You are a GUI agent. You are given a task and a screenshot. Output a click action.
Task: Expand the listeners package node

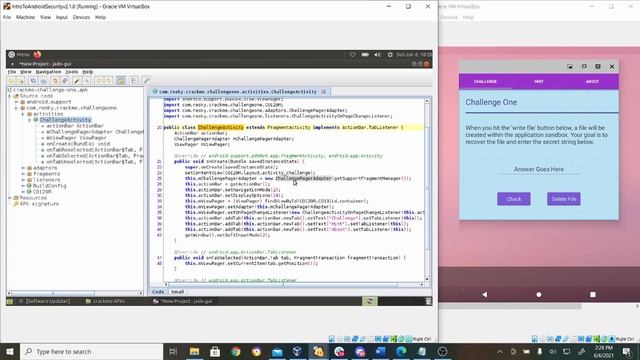click(x=23, y=180)
